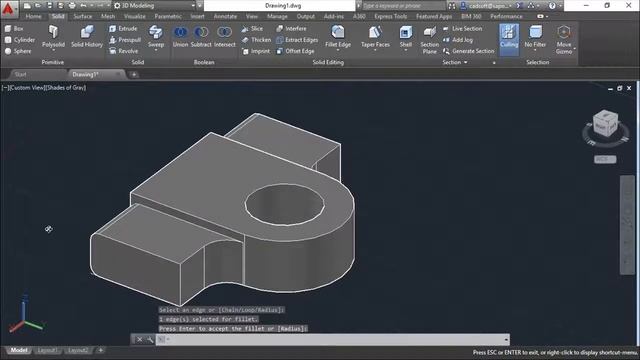The image size is (640, 360).
Task: Open the Help question mark icon
Action: tap(552, 6)
